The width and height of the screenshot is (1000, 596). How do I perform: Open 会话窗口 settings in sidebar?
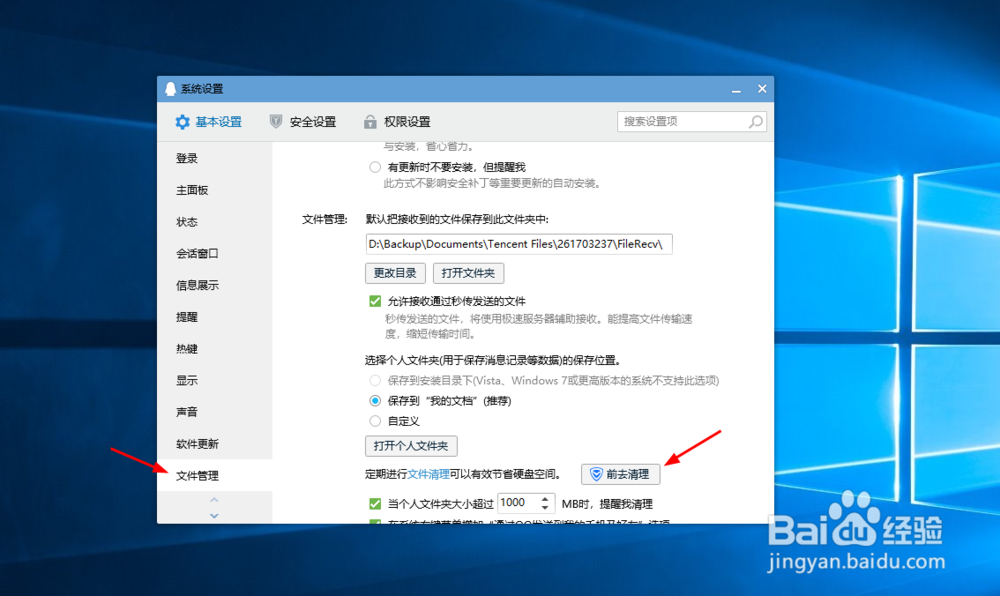click(x=215, y=254)
